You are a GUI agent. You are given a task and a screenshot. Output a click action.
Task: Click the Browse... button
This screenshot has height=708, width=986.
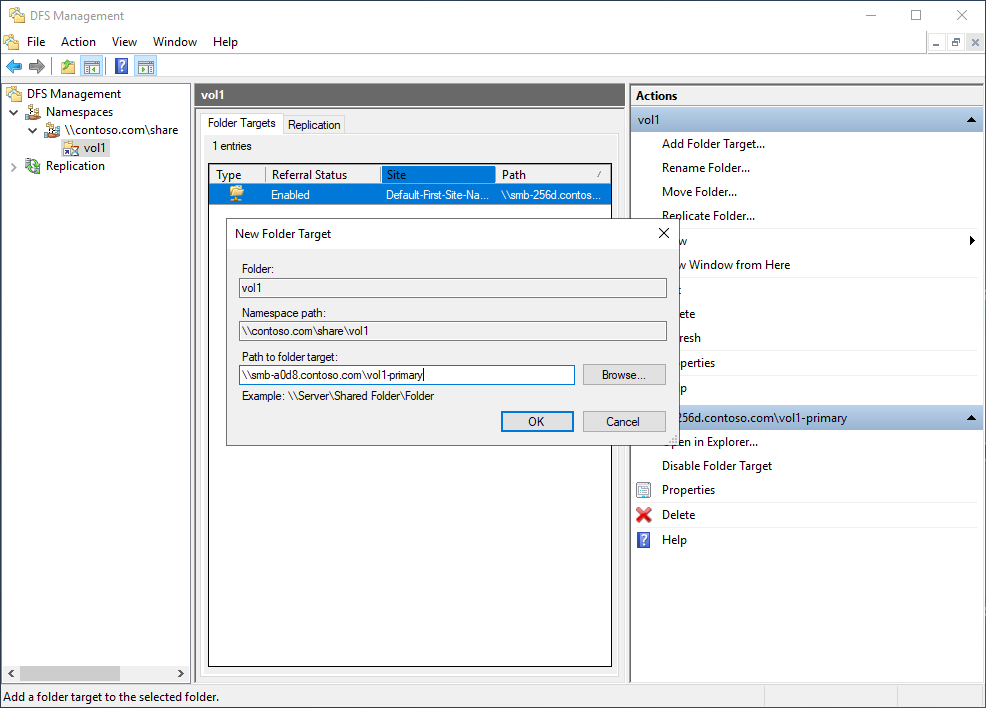624,375
